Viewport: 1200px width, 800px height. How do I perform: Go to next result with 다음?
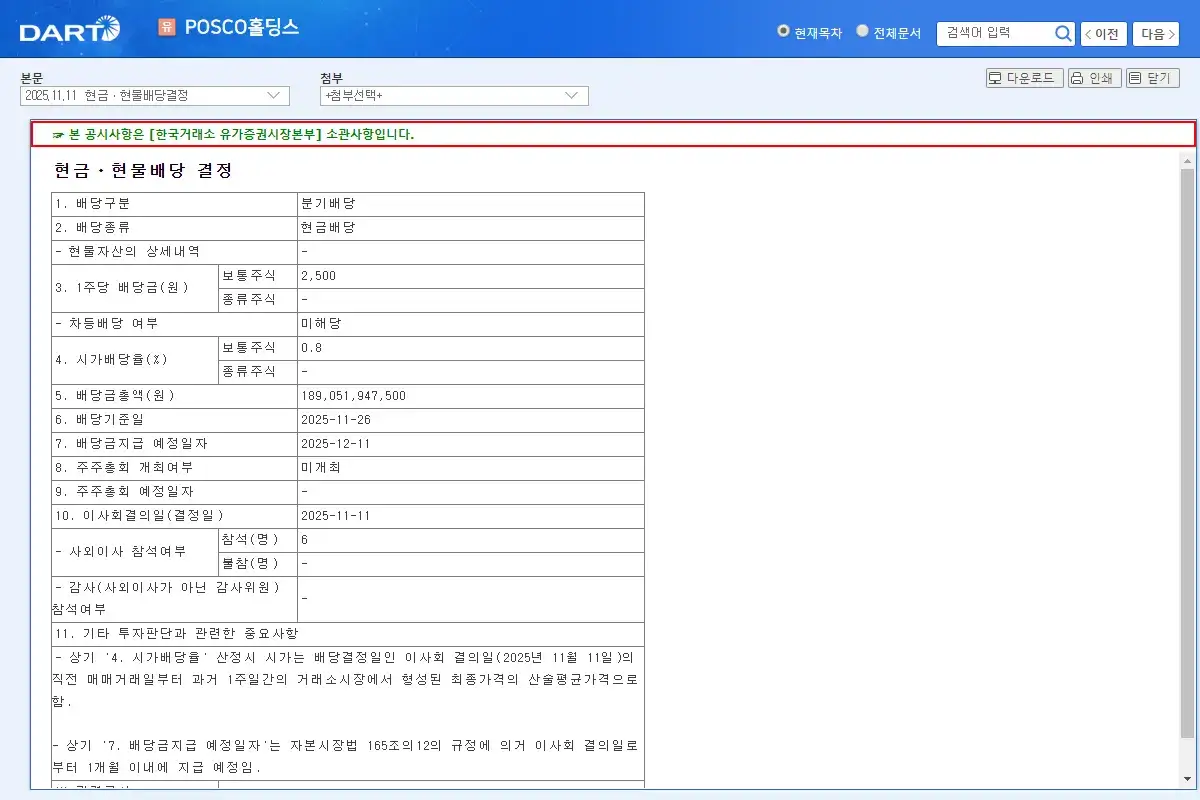1156,34
